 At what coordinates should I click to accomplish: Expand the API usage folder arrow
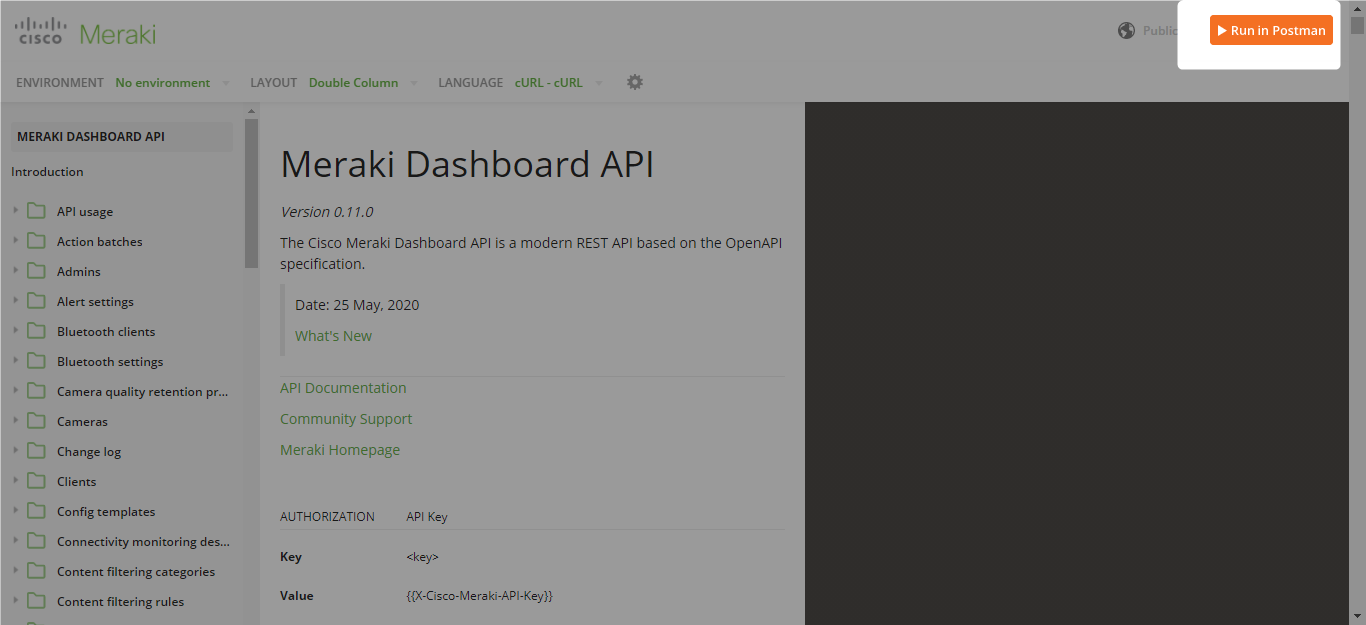point(16,211)
